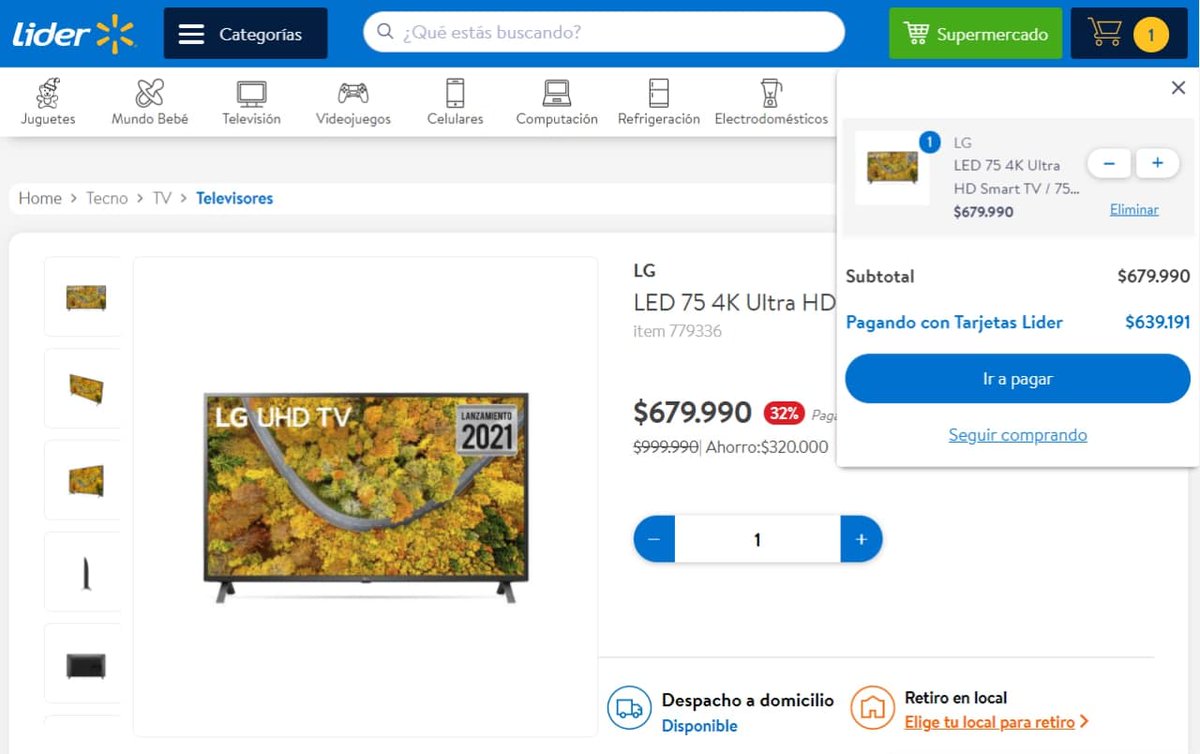Click the Subtotal label in cart

(x=880, y=277)
